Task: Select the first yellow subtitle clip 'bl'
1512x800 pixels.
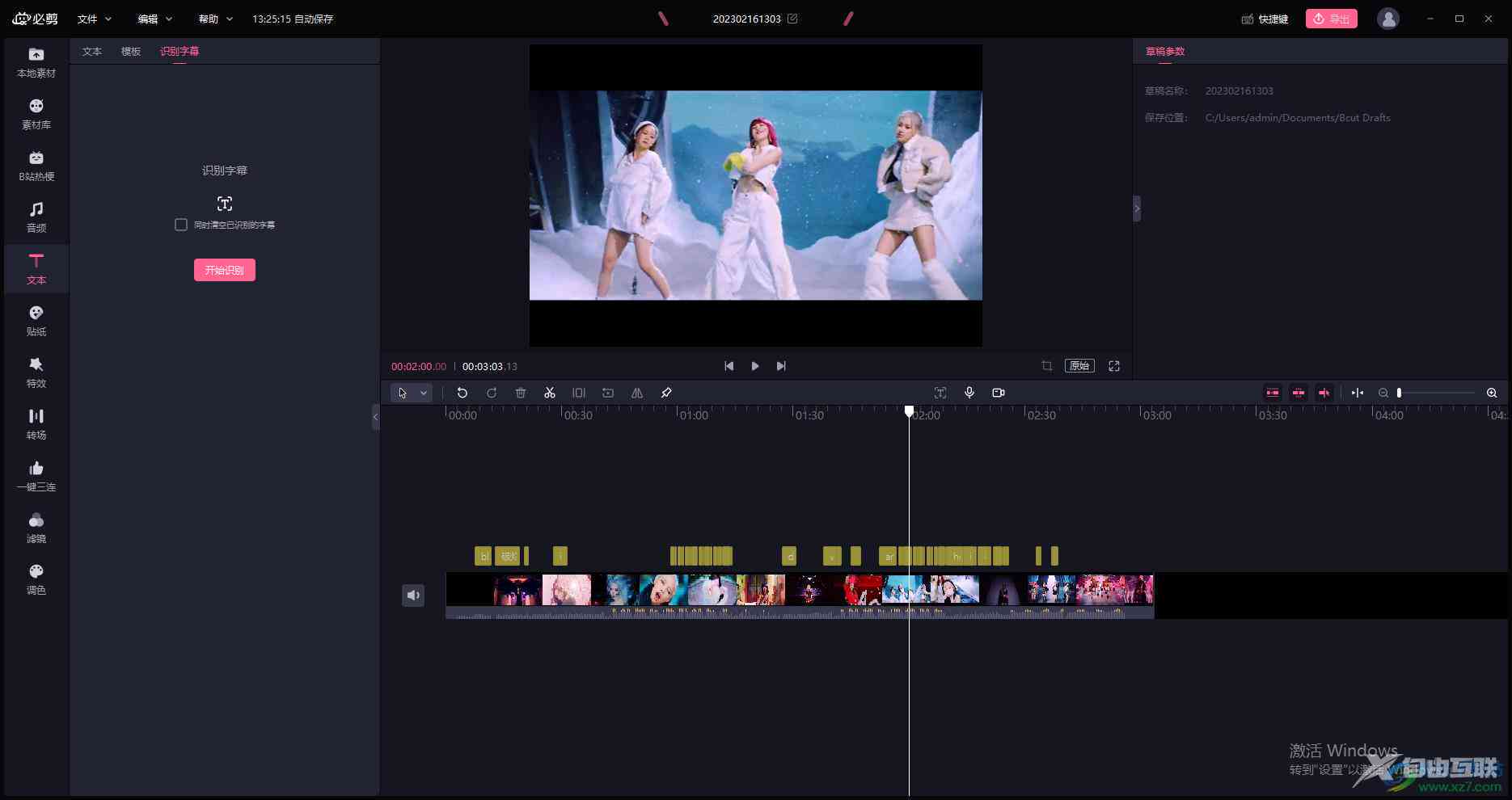Action: click(x=483, y=556)
